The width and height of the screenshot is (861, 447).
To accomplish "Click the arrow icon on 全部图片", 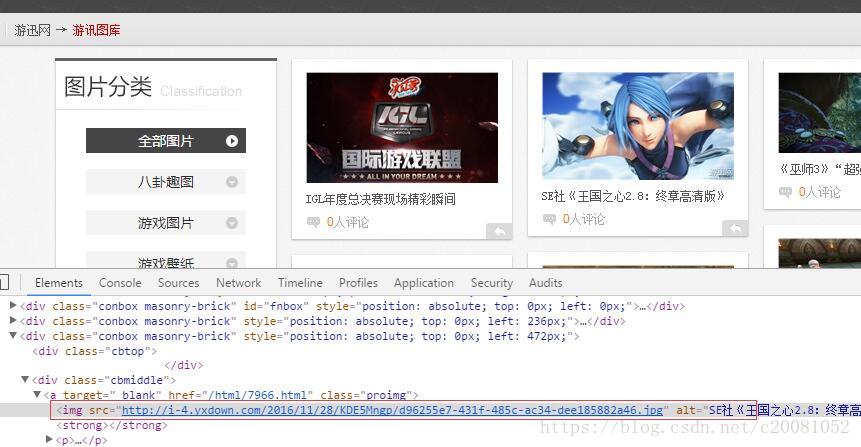I will (x=232, y=141).
